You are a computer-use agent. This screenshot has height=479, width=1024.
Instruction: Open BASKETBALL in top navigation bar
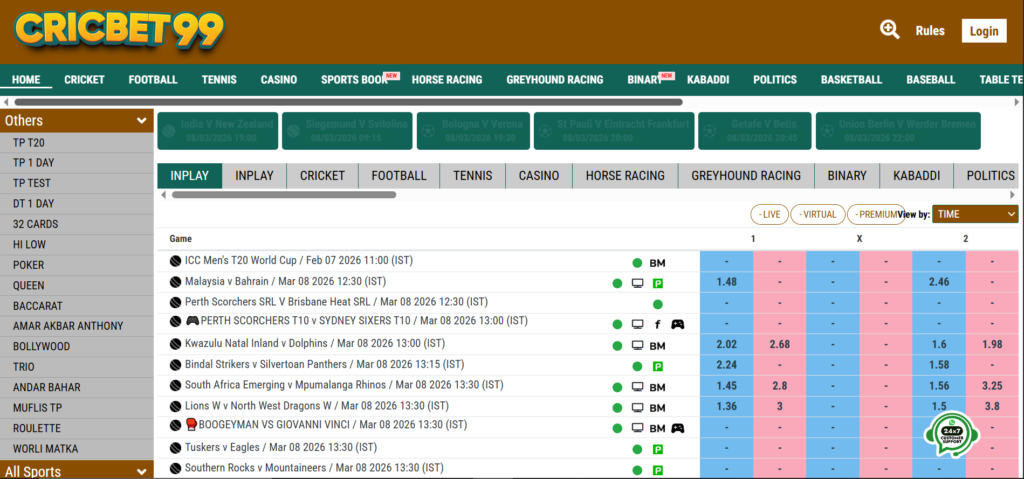[852, 80]
